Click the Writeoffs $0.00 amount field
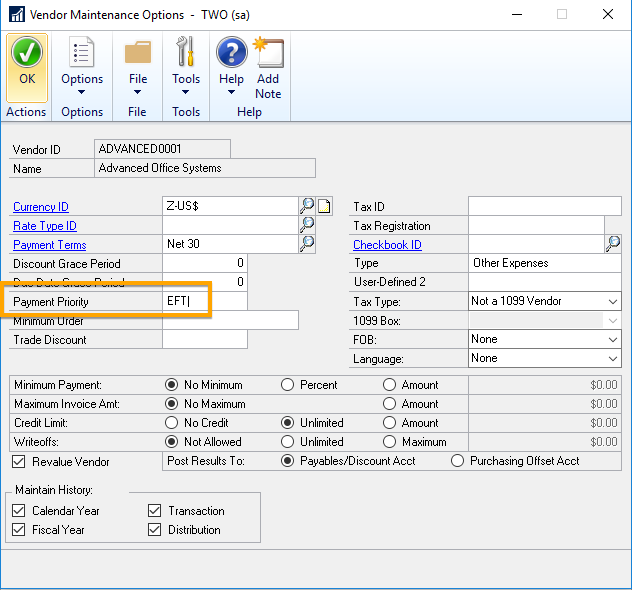Viewport: 632px width, 590px height. 545,442
